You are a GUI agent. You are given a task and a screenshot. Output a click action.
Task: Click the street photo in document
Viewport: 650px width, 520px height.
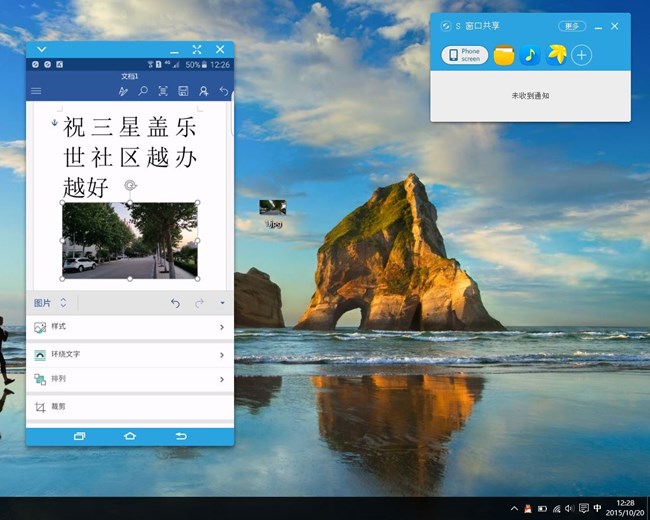pyautogui.click(x=129, y=240)
